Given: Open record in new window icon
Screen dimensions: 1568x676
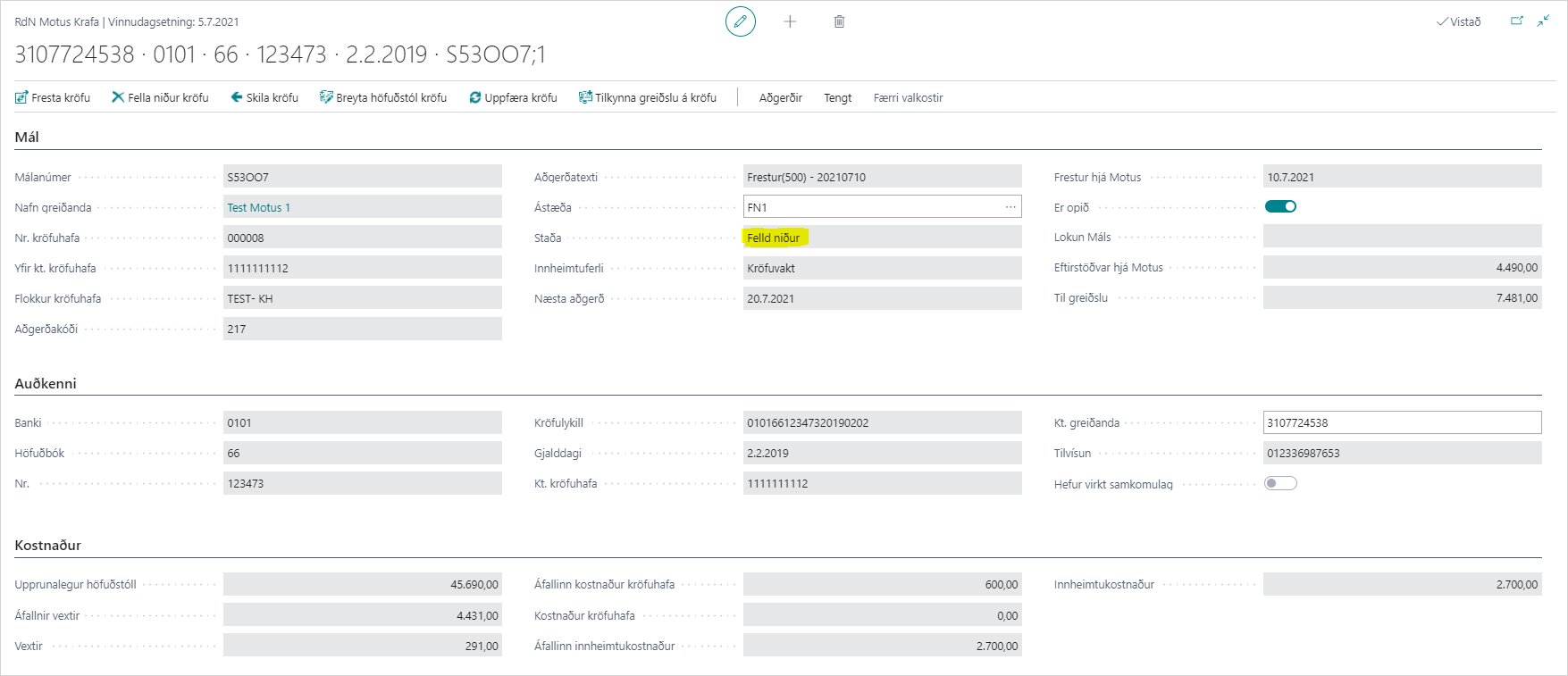Looking at the screenshot, I should point(1516,21).
